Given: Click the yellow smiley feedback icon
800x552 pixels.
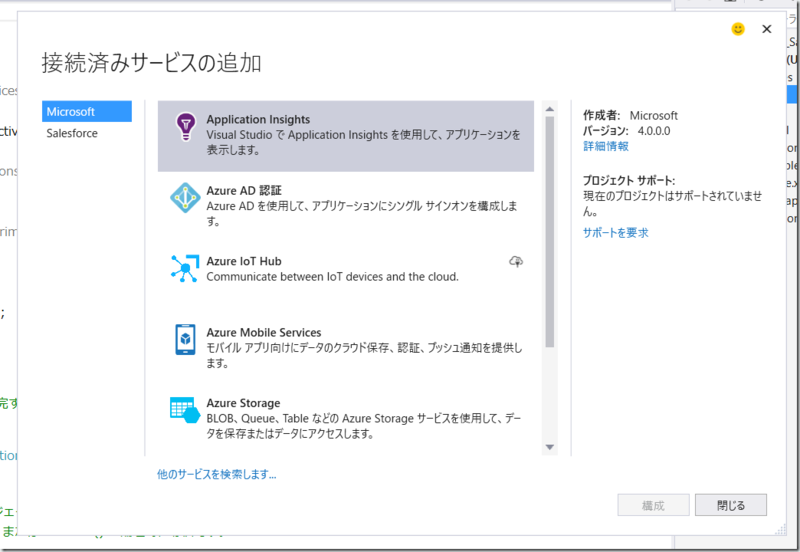Looking at the screenshot, I should (x=738, y=29).
